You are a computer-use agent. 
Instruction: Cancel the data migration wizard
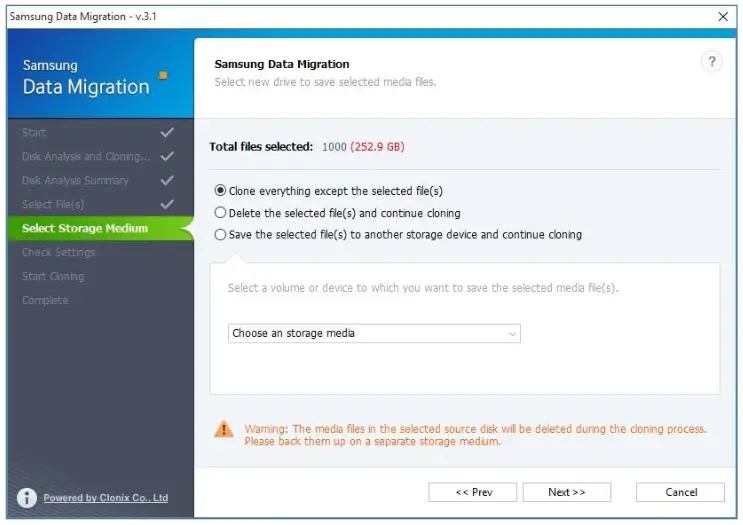680,492
